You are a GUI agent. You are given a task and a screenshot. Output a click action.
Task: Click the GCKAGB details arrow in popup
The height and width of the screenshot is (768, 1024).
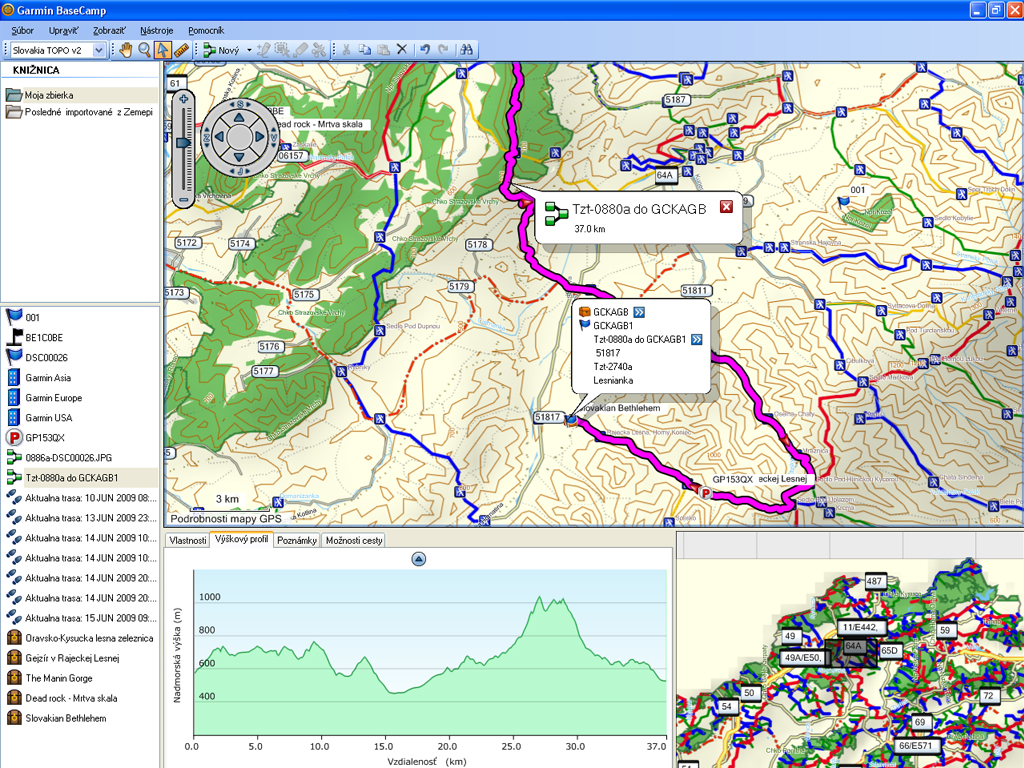coord(639,313)
